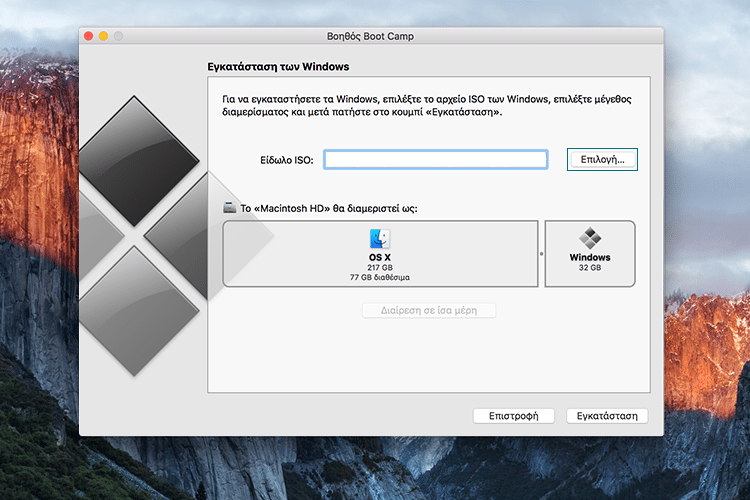Click the Εγκατάσταση button

coord(607,416)
